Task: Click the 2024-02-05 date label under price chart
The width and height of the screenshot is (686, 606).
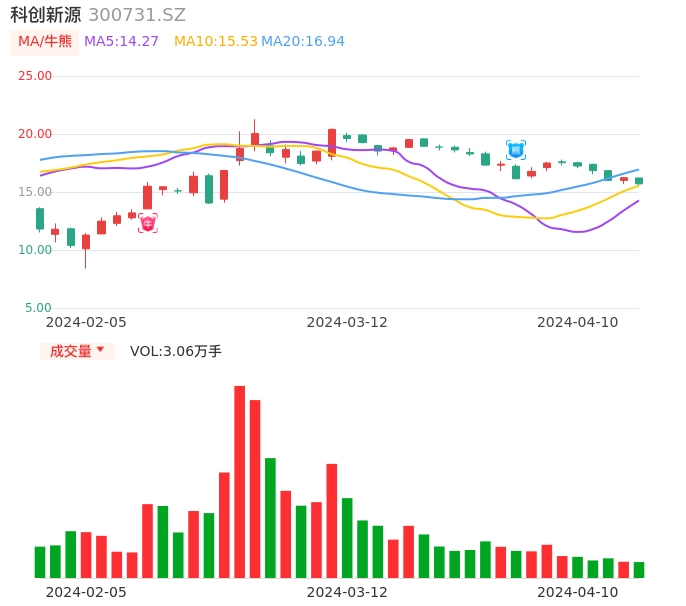Action: [86, 322]
